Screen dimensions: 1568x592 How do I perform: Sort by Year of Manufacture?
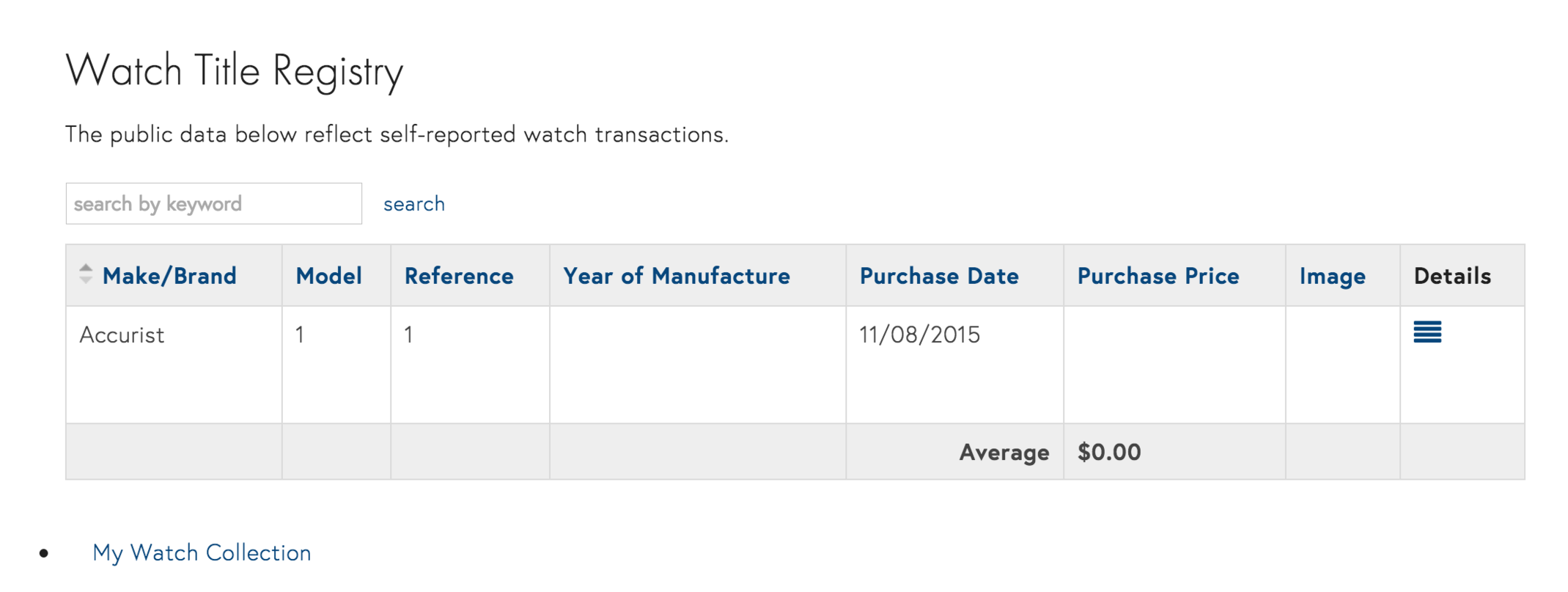click(x=677, y=276)
